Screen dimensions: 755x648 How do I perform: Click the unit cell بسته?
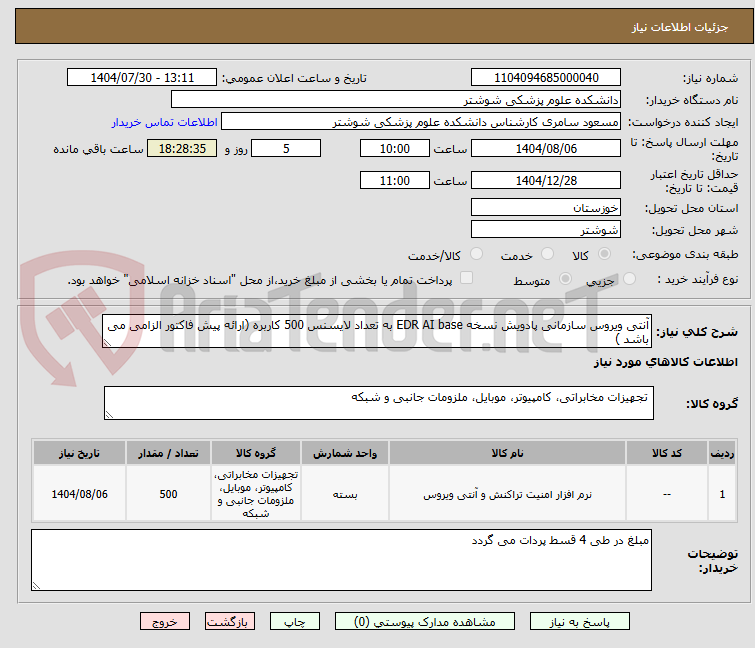pos(345,494)
